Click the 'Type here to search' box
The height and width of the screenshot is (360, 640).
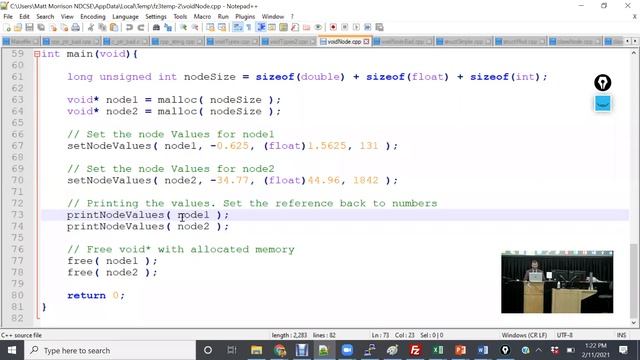110,350
